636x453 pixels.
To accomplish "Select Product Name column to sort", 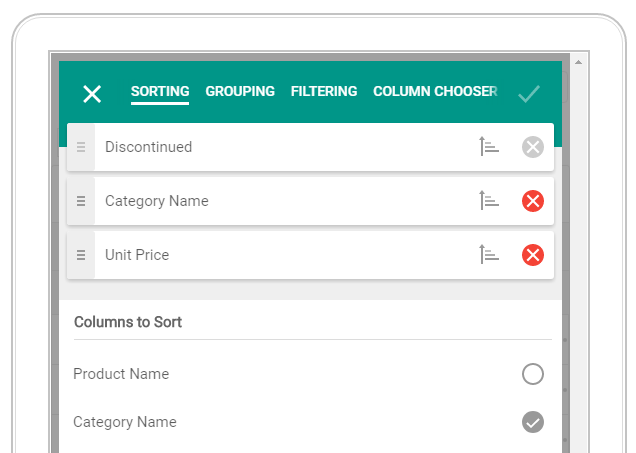I will 533,374.
